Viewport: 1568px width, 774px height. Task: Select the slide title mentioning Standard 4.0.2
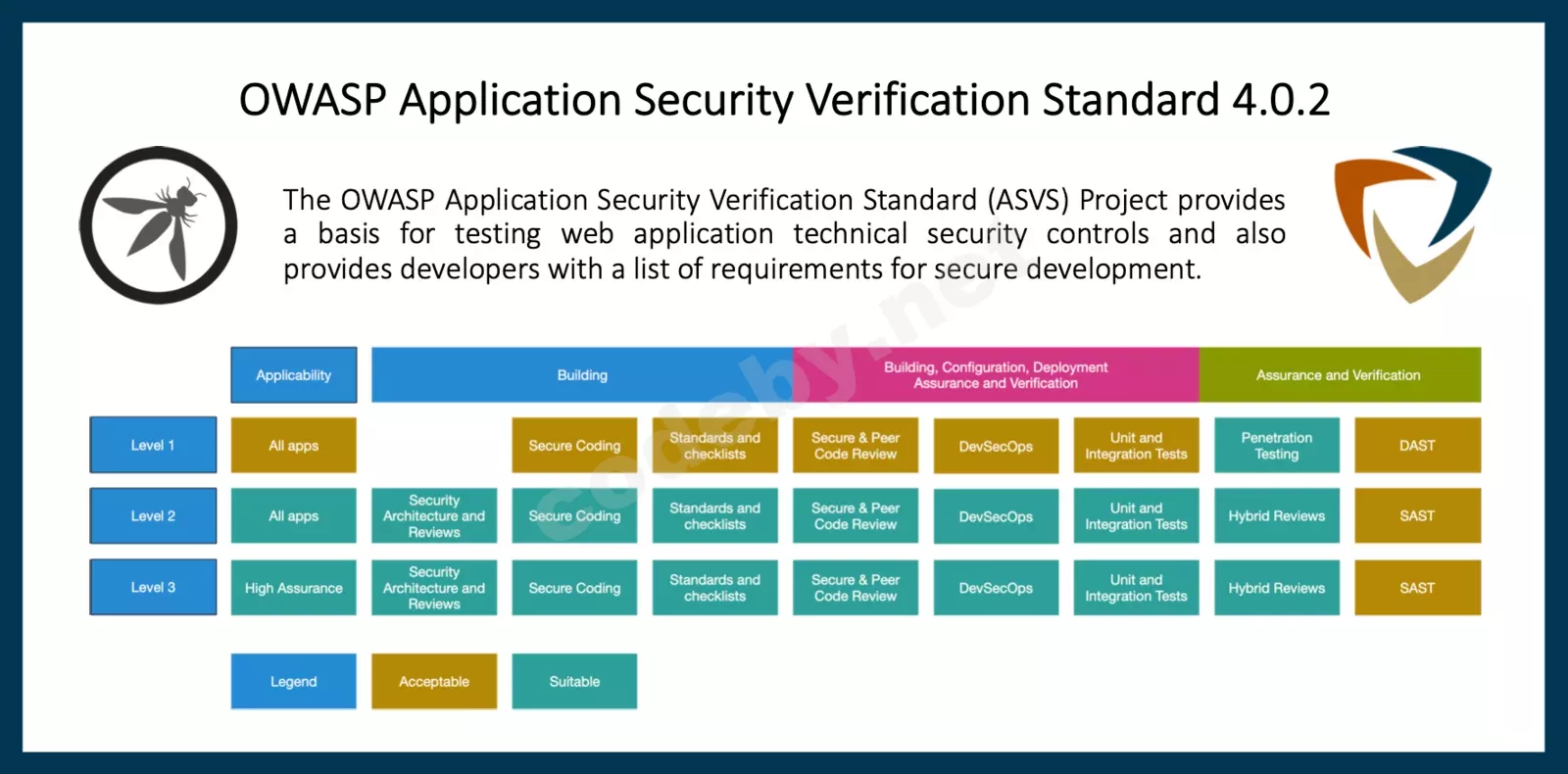784,100
